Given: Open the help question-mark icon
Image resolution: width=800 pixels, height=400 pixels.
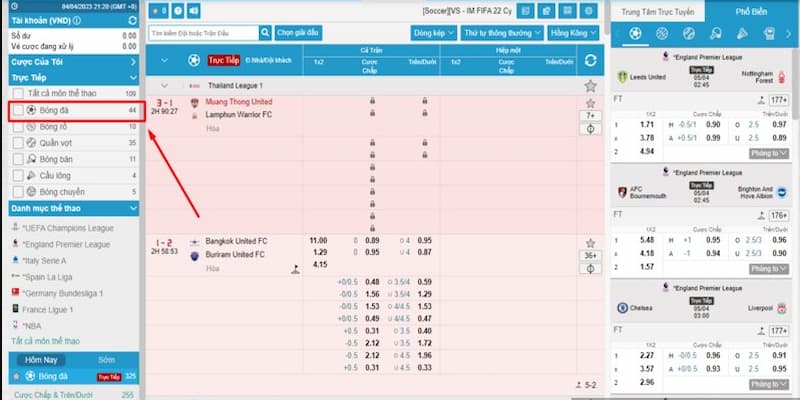Looking at the screenshot, I should 178,11.
